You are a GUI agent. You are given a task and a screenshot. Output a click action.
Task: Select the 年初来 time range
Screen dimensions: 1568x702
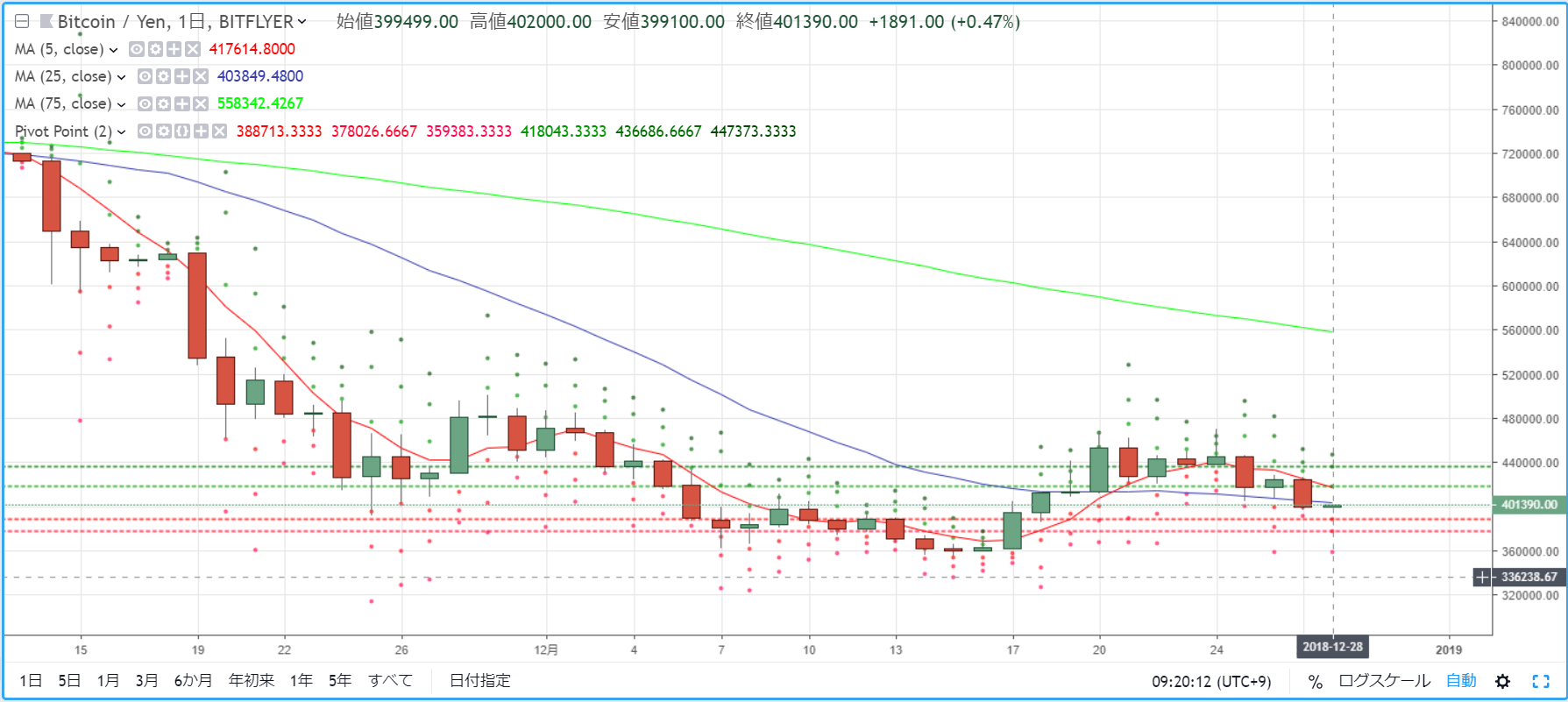[x=252, y=680]
